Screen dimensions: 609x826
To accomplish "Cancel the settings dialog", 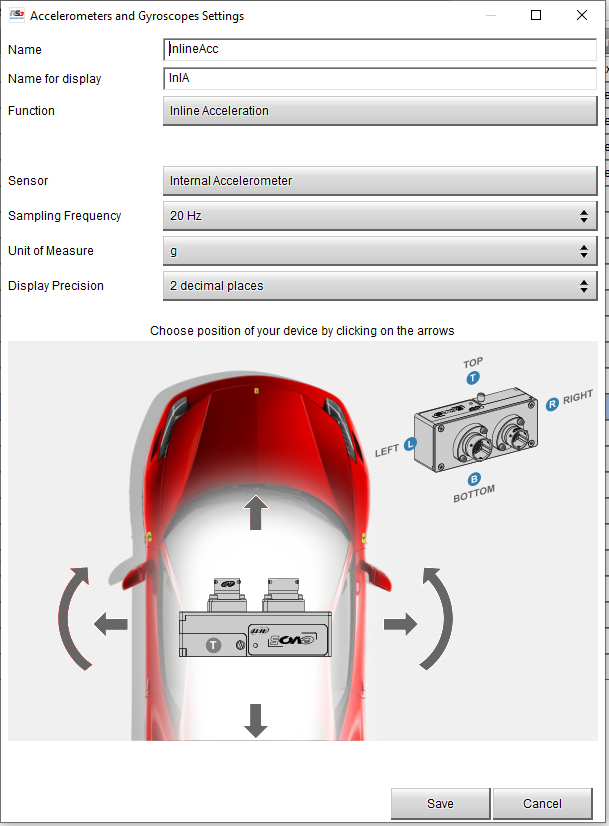I will click(542, 803).
